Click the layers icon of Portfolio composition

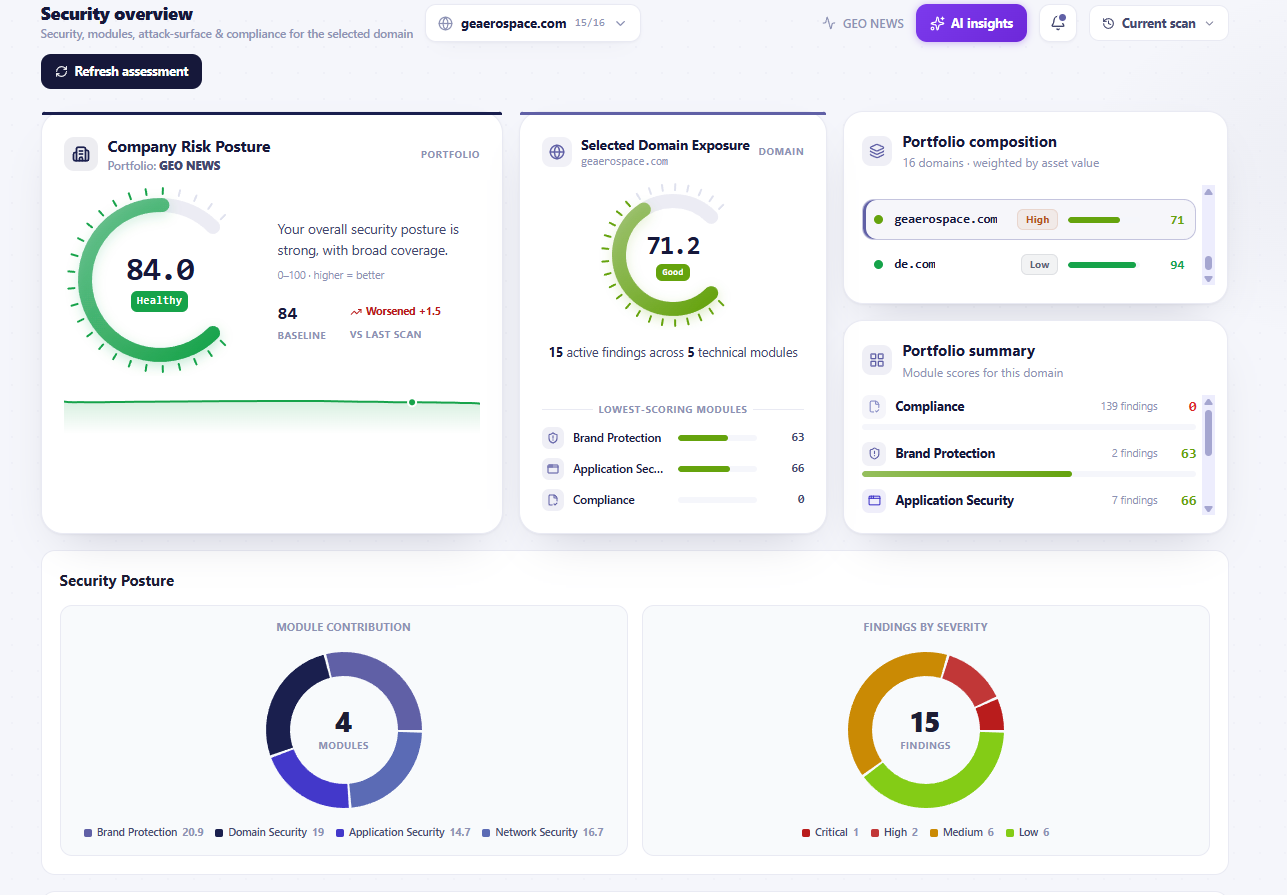(x=877, y=151)
